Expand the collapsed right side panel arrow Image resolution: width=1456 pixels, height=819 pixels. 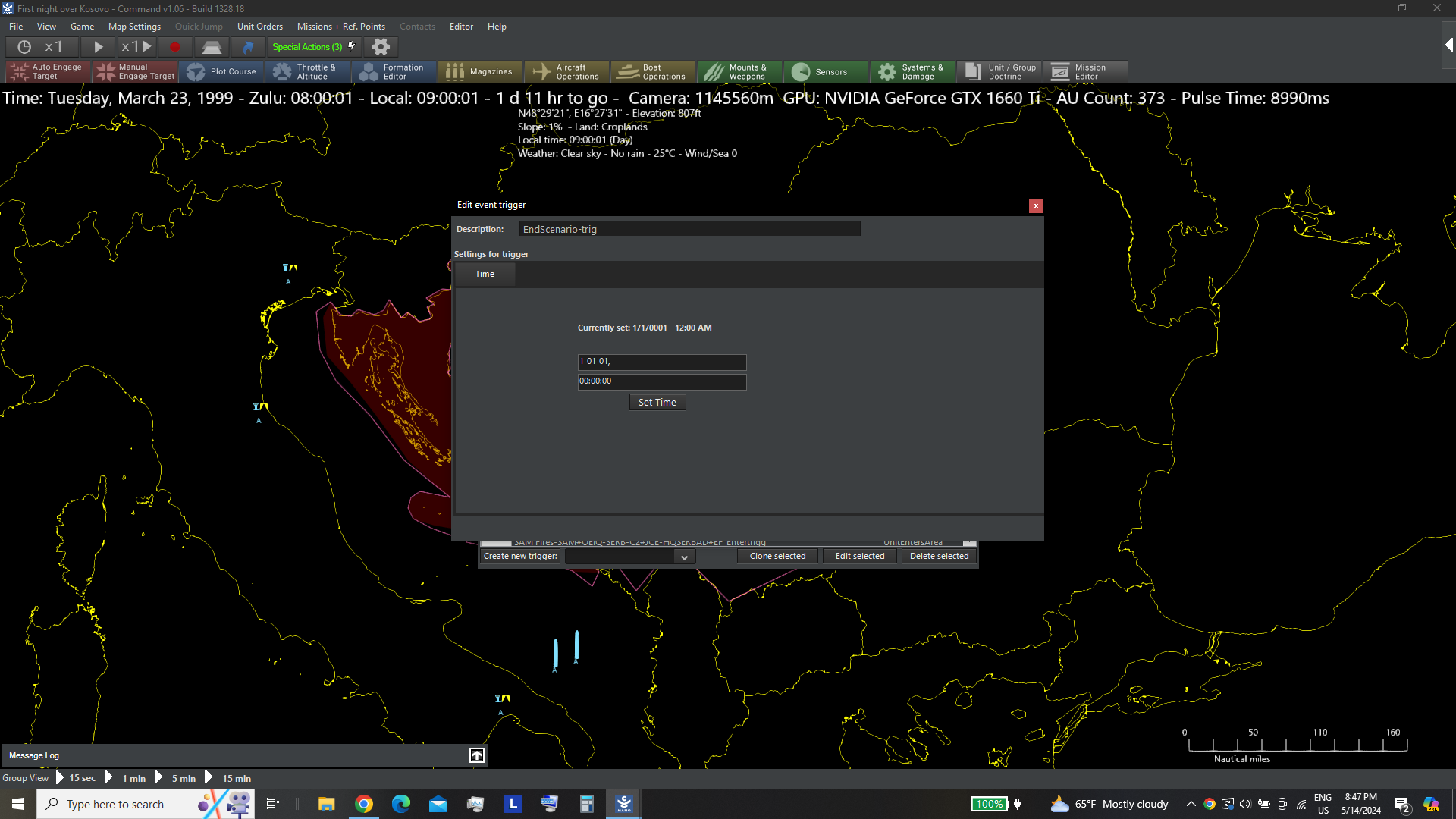(x=1448, y=45)
